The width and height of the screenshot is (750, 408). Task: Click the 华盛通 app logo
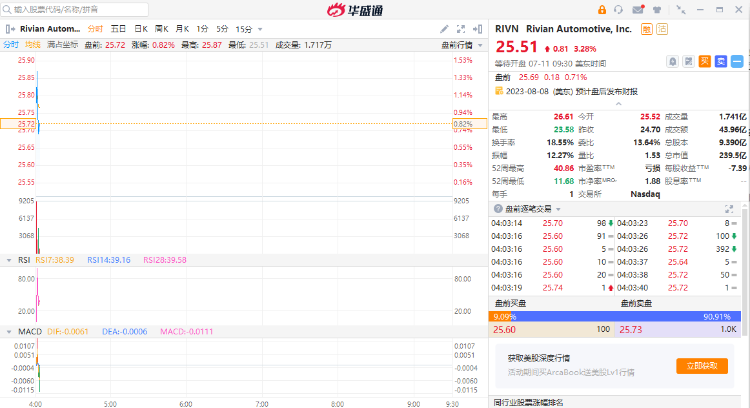click(355, 10)
